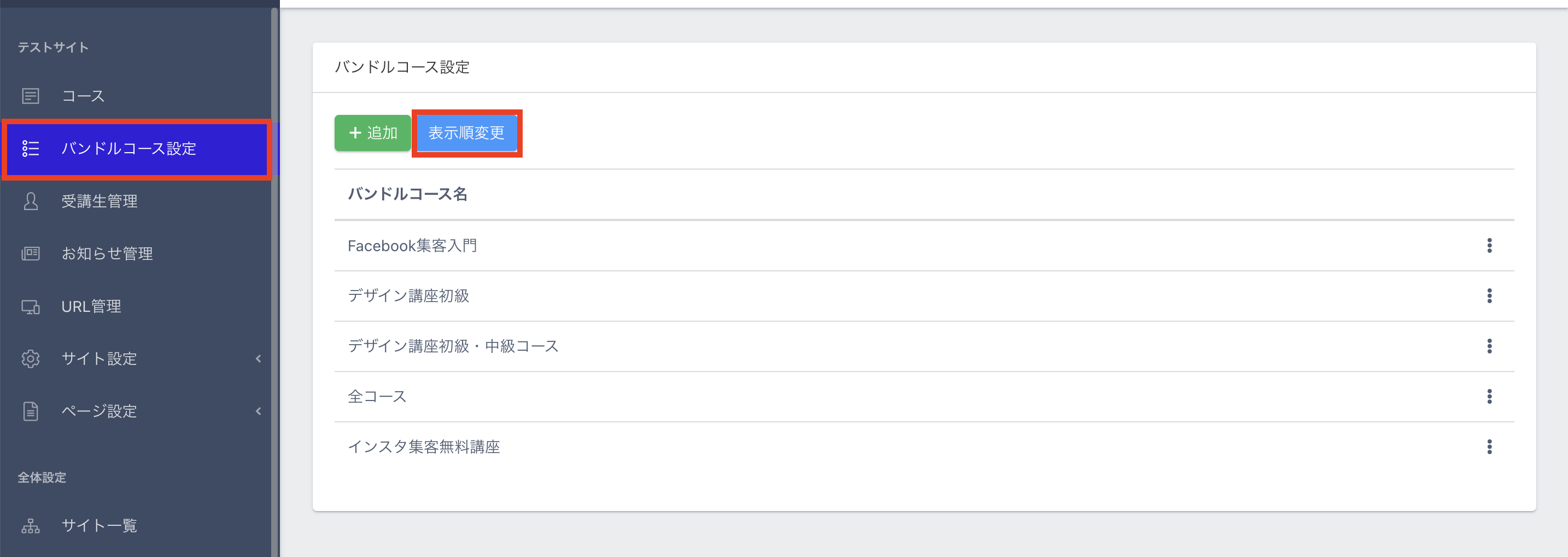Click the サイト設定 gear icon
The width and height of the screenshot is (1568, 557).
[x=31, y=359]
